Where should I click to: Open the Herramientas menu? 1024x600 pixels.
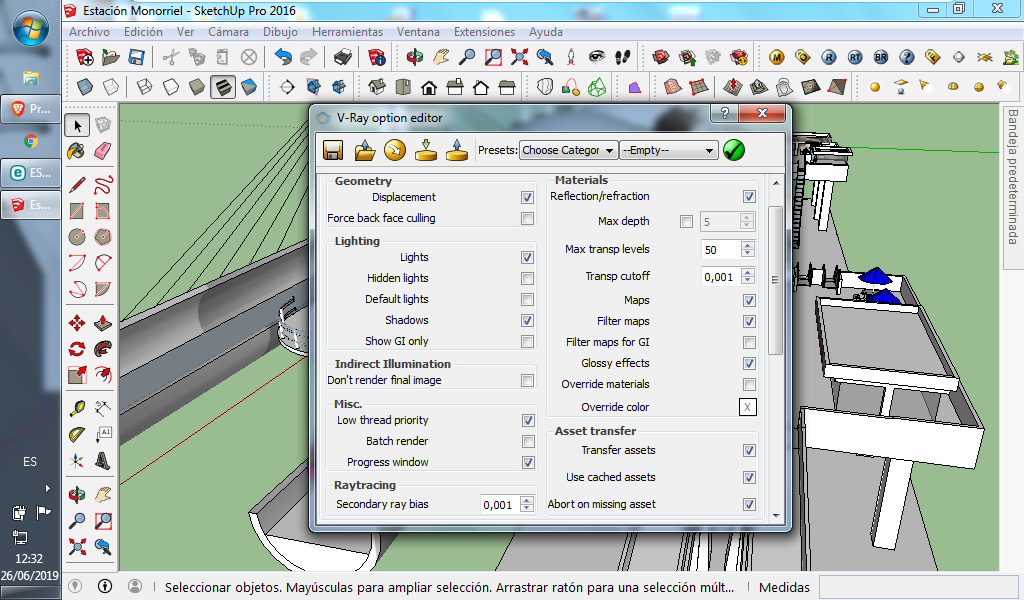[347, 31]
